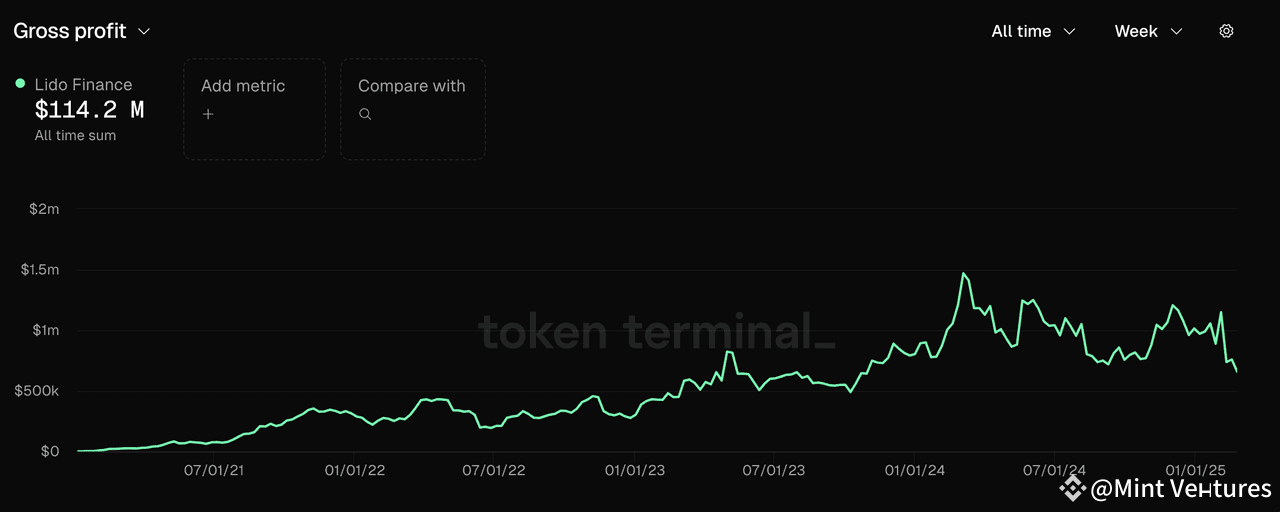This screenshot has height=512, width=1280.
Task: Click the All time sum caption
Action: [x=75, y=135]
